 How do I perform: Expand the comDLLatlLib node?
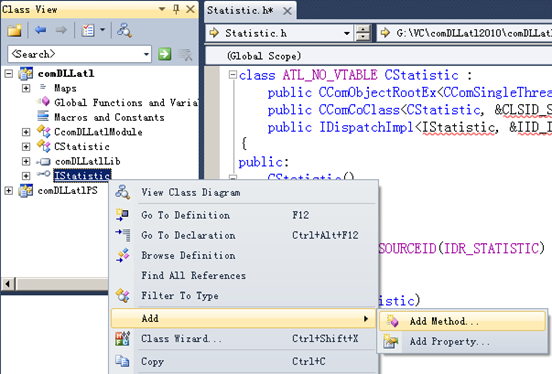26,161
